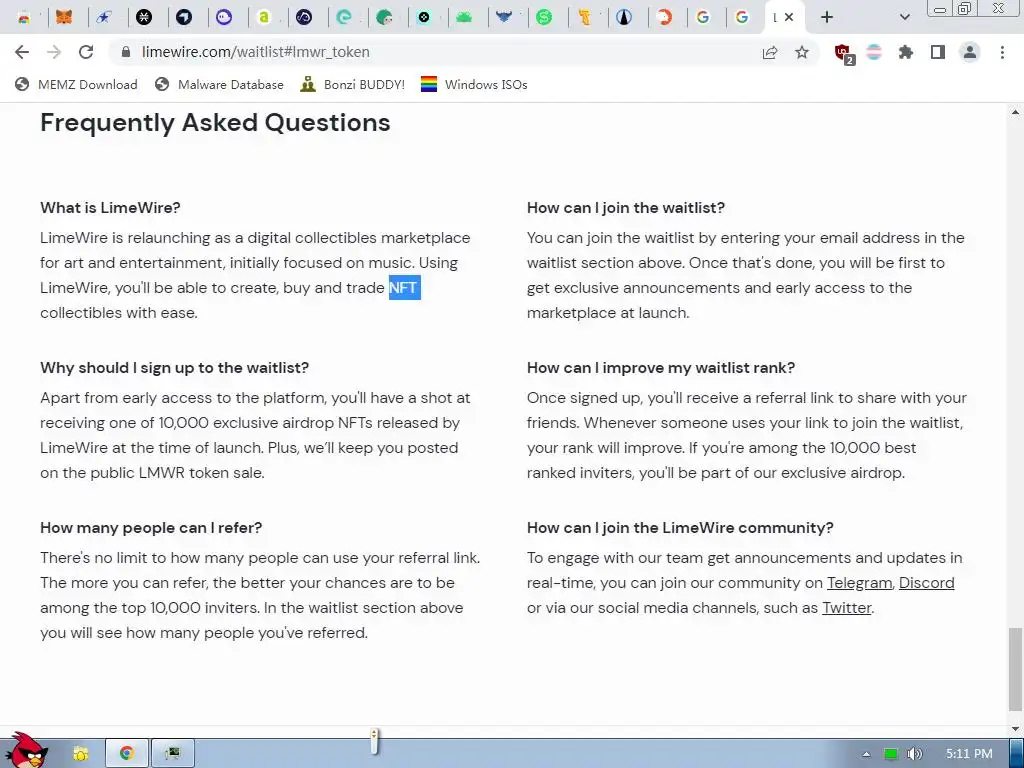Switch to the first Google tab
Screen dimensions: 1024x768
point(703,18)
